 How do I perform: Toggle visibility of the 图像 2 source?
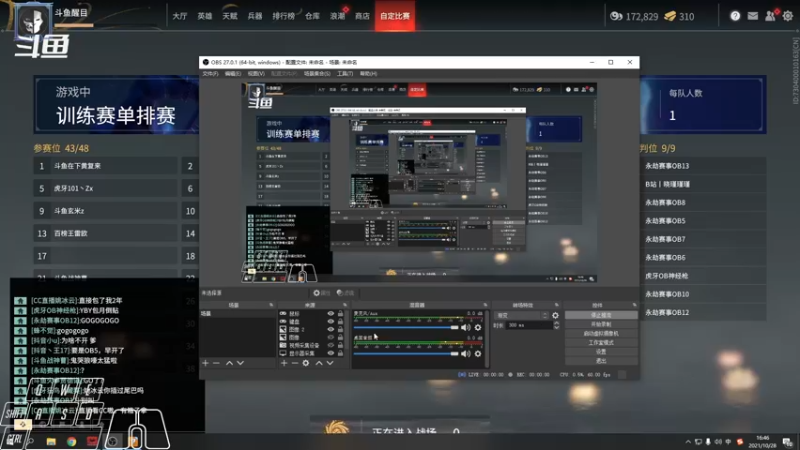coord(331,330)
